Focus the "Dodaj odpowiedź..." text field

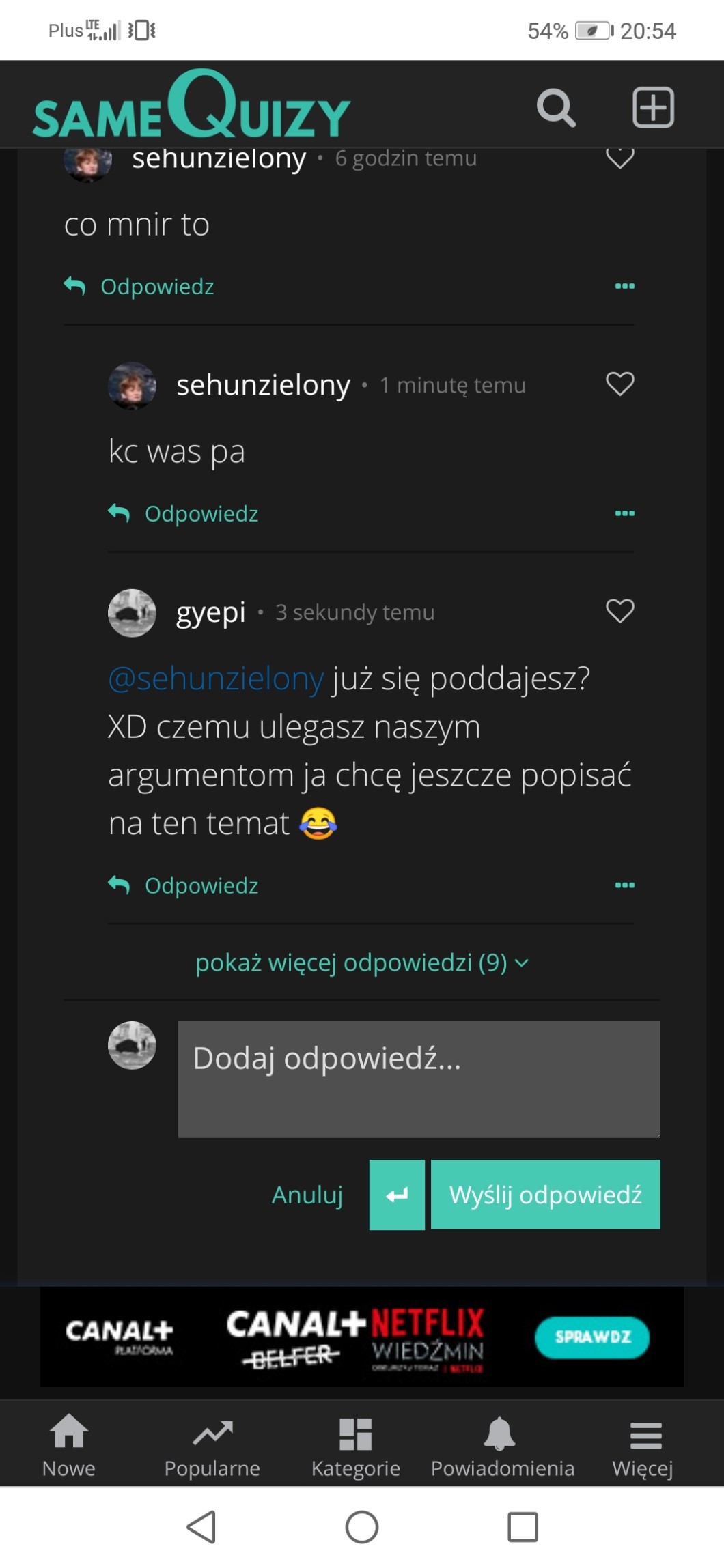pyautogui.click(x=419, y=1079)
